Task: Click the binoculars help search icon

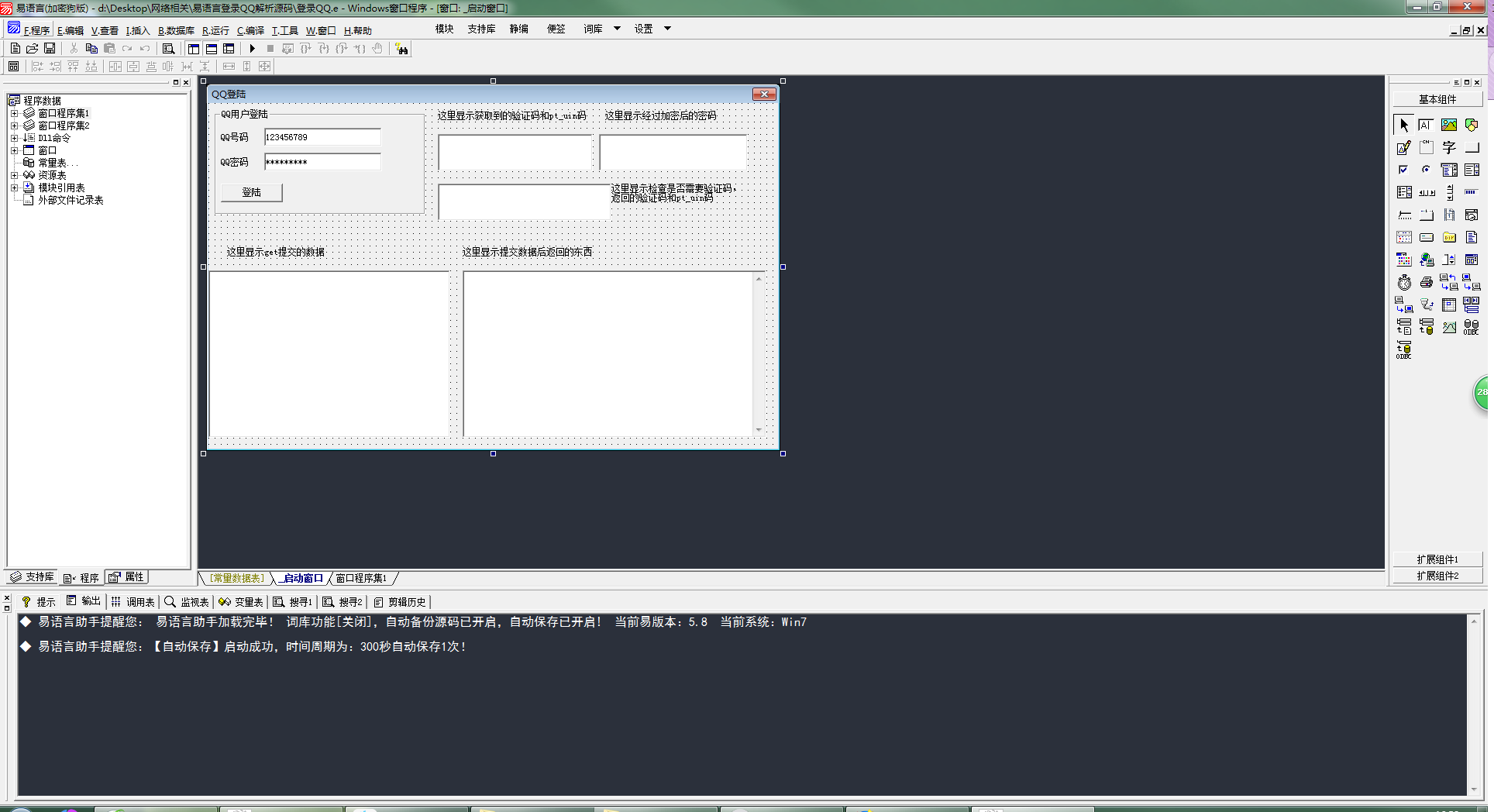Action: coord(401,49)
